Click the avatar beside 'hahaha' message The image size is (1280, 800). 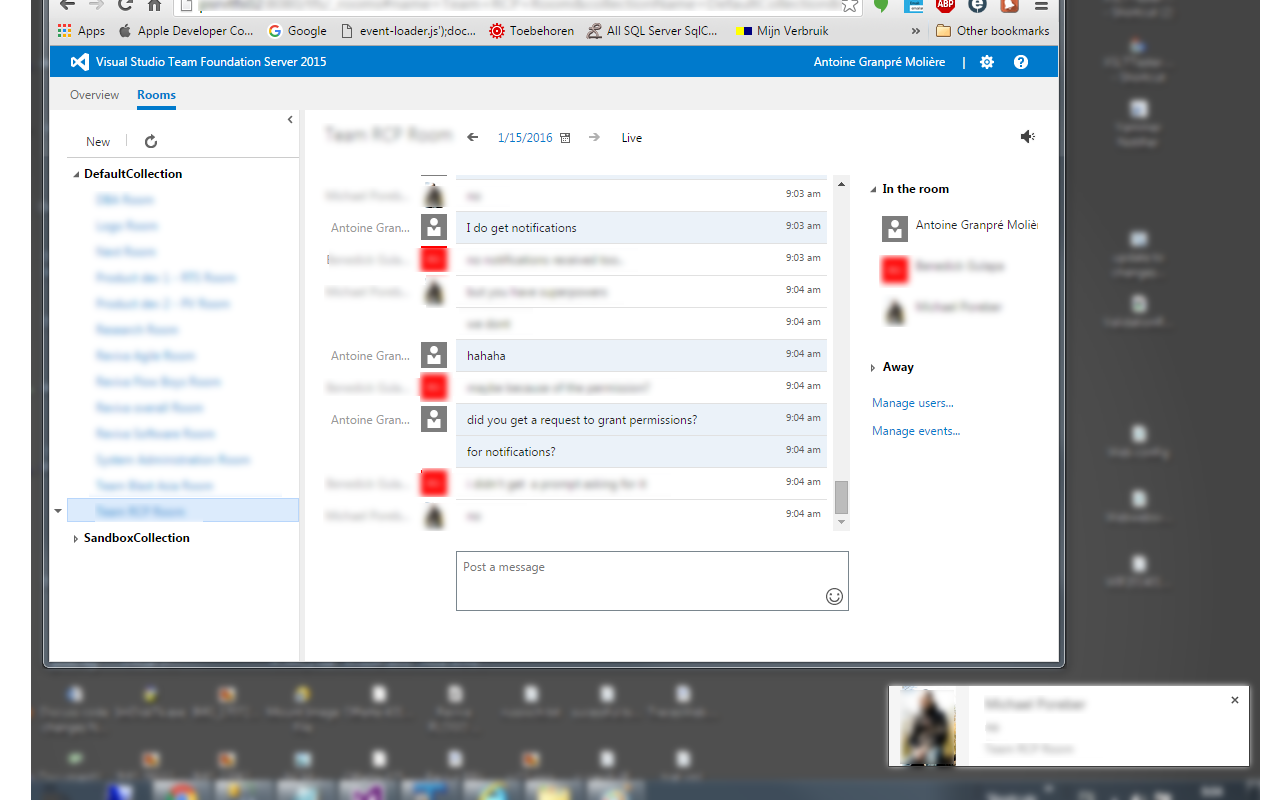point(433,355)
